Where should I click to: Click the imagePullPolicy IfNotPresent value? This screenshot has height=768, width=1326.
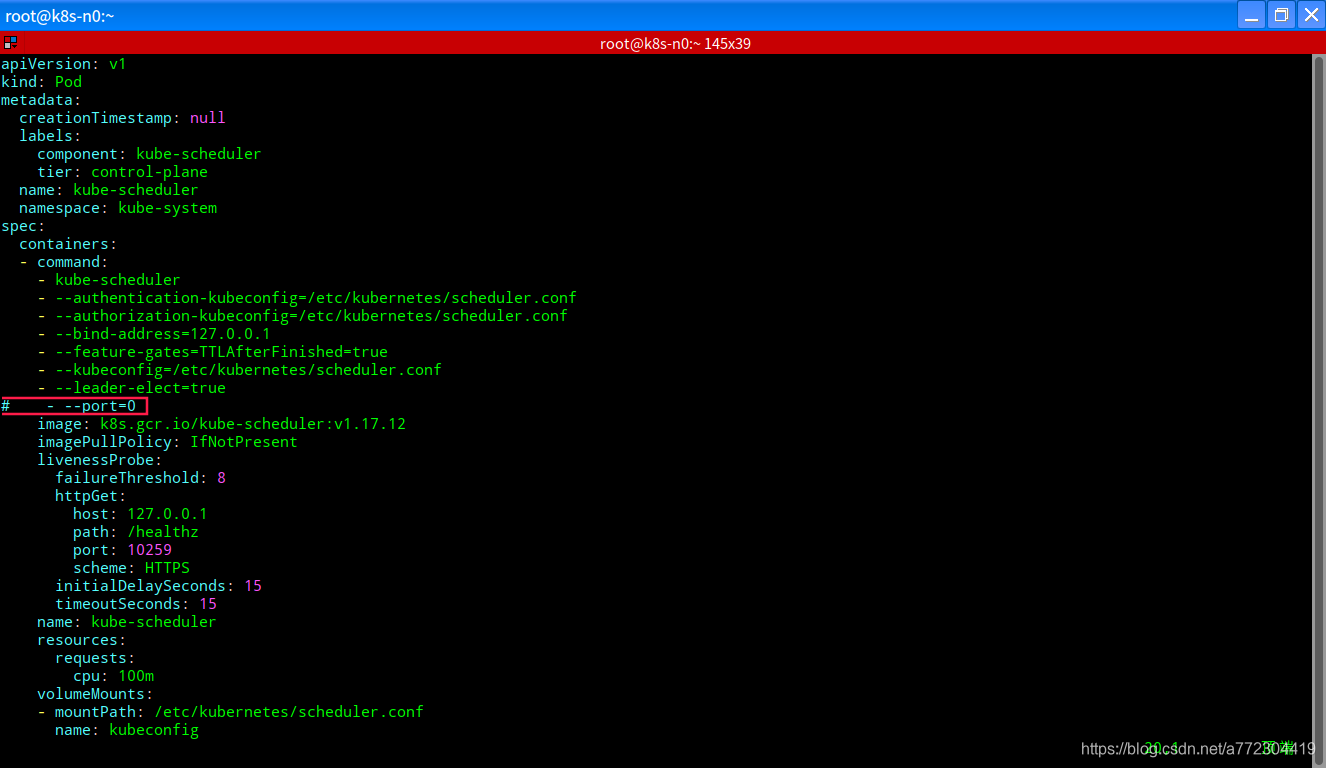coord(244,441)
